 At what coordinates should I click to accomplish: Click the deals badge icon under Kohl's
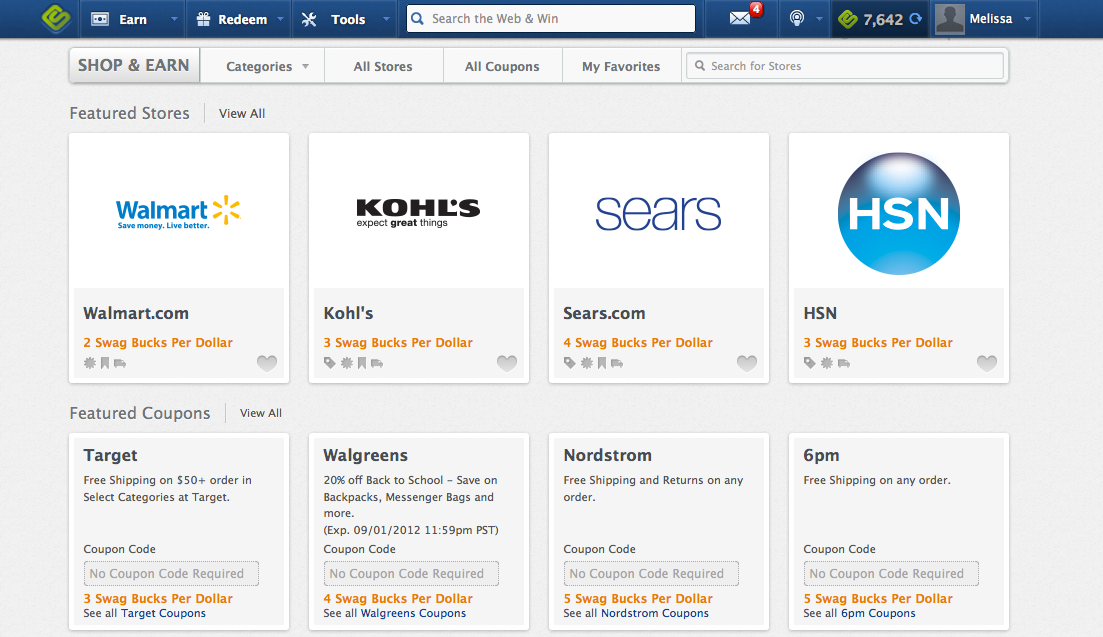[347, 363]
